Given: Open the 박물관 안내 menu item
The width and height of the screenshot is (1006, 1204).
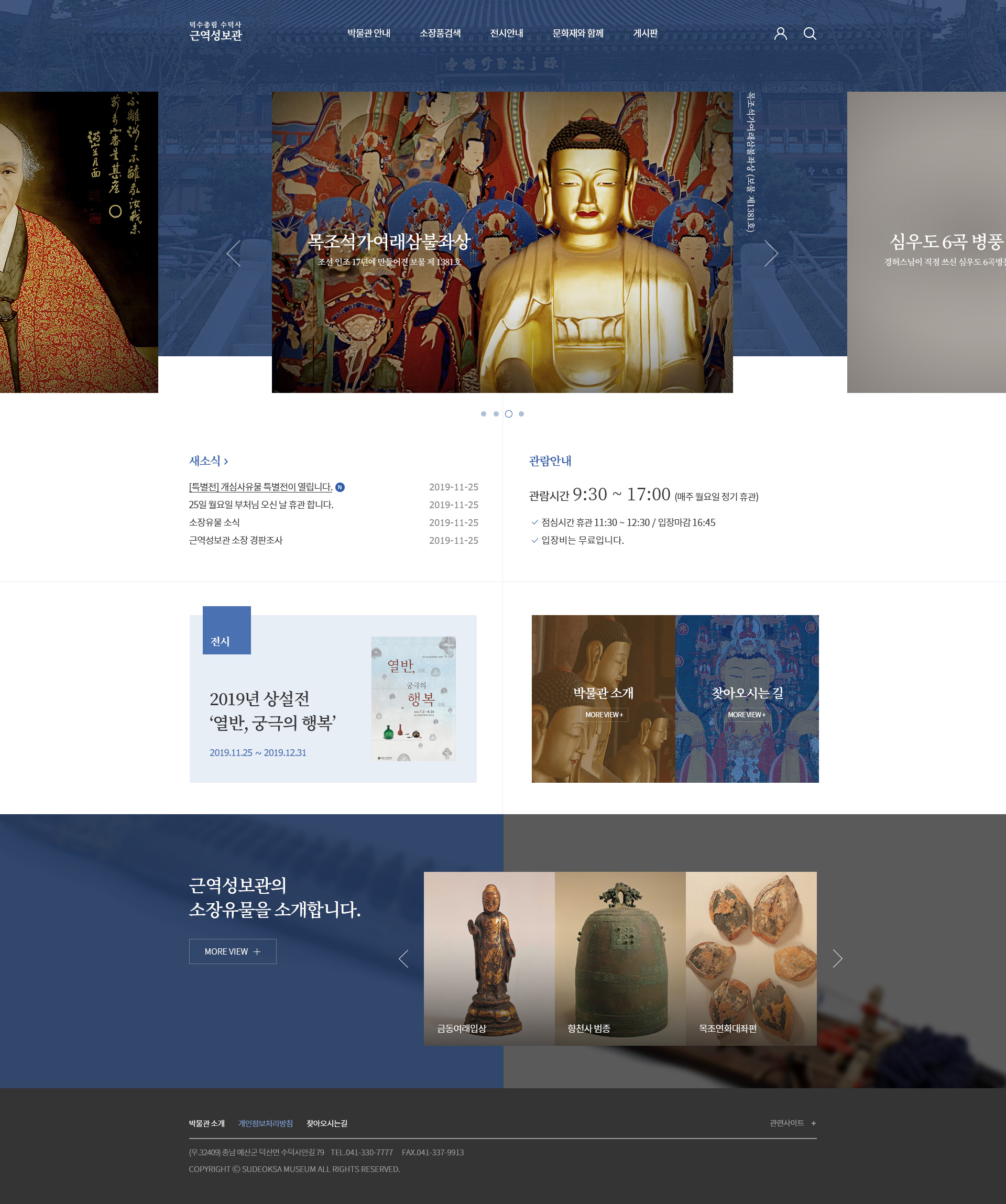Looking at the screenshot, I should pos(368,33).
